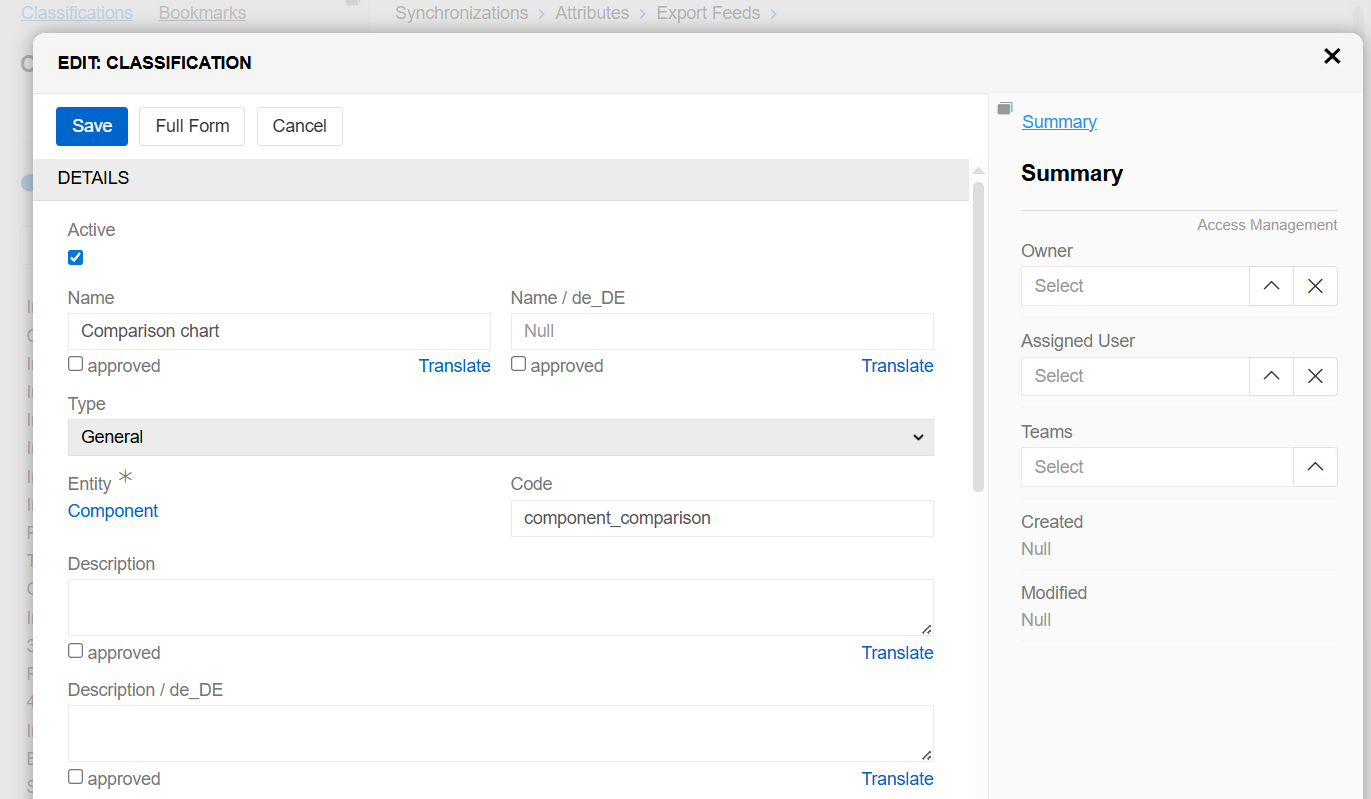Clear the Assigned User with X icon
Viewport: 1371px width, 799px height.
1315,377
